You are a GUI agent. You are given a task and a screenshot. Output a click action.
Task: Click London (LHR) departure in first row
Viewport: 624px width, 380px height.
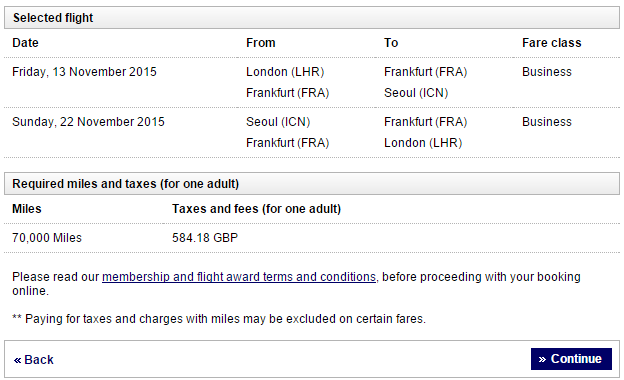(x=285, y=72)
